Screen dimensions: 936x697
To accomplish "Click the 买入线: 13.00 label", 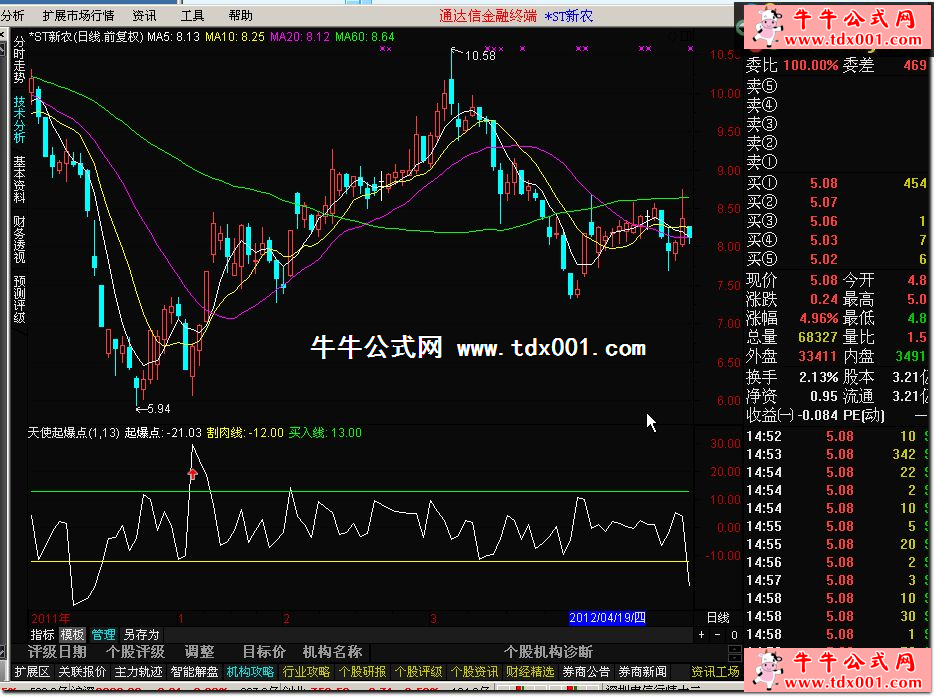I will [x=325, y=433].
